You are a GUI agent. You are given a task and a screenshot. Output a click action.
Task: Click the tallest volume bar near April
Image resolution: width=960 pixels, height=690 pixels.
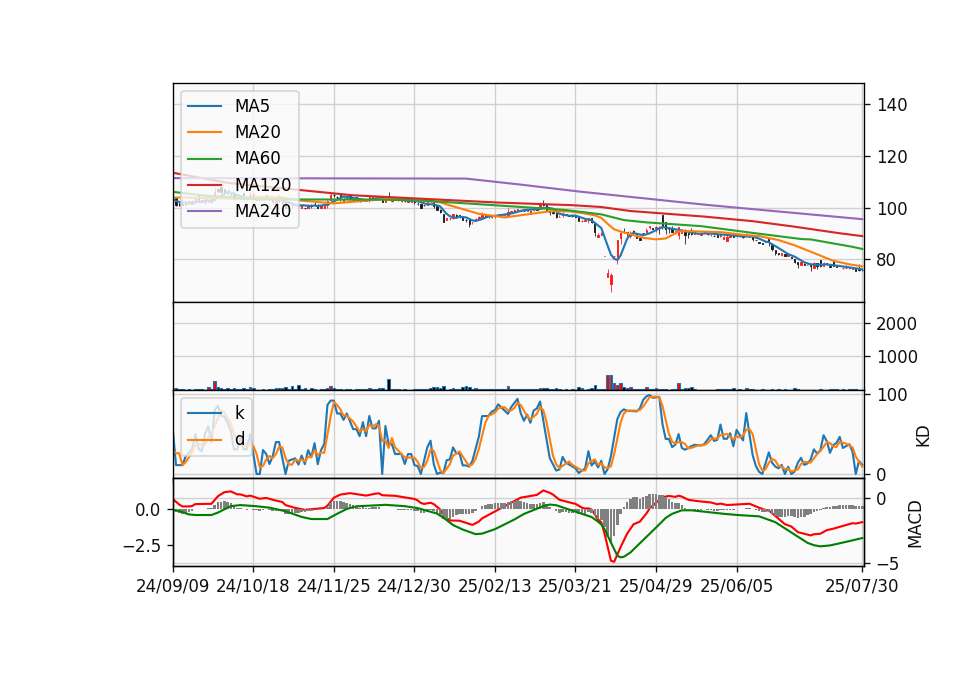pos(609,383)
